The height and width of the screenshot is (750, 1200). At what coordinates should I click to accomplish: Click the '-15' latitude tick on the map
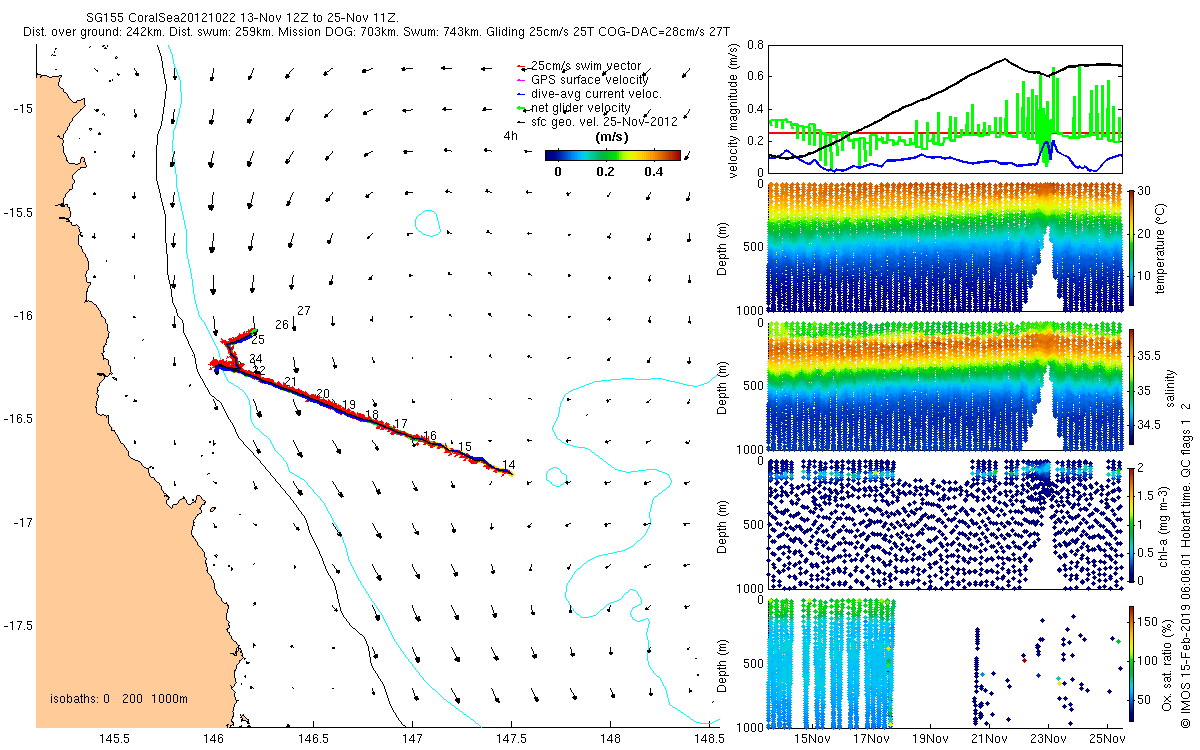pyautogui.click(x=22, y=109)
